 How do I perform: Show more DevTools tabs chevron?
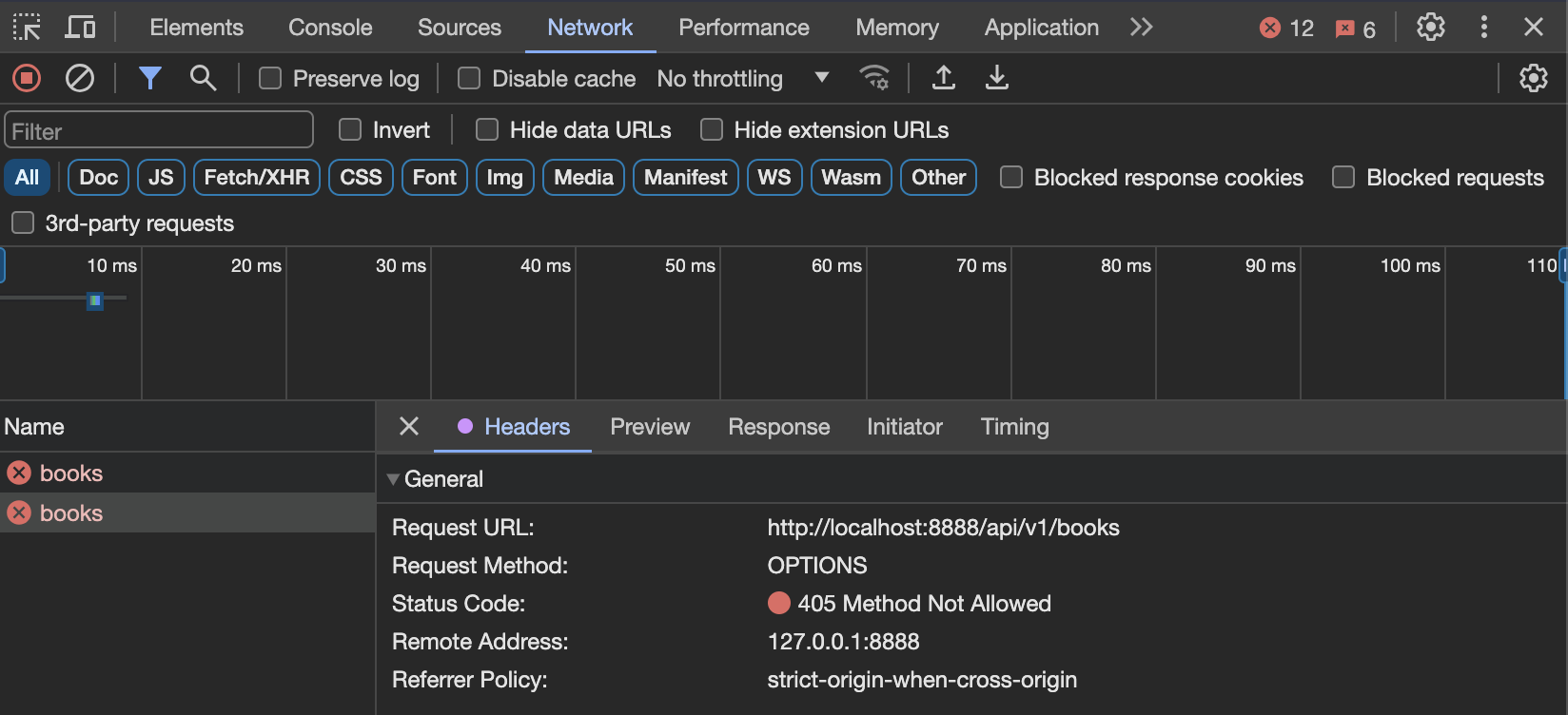(1142, 28)
